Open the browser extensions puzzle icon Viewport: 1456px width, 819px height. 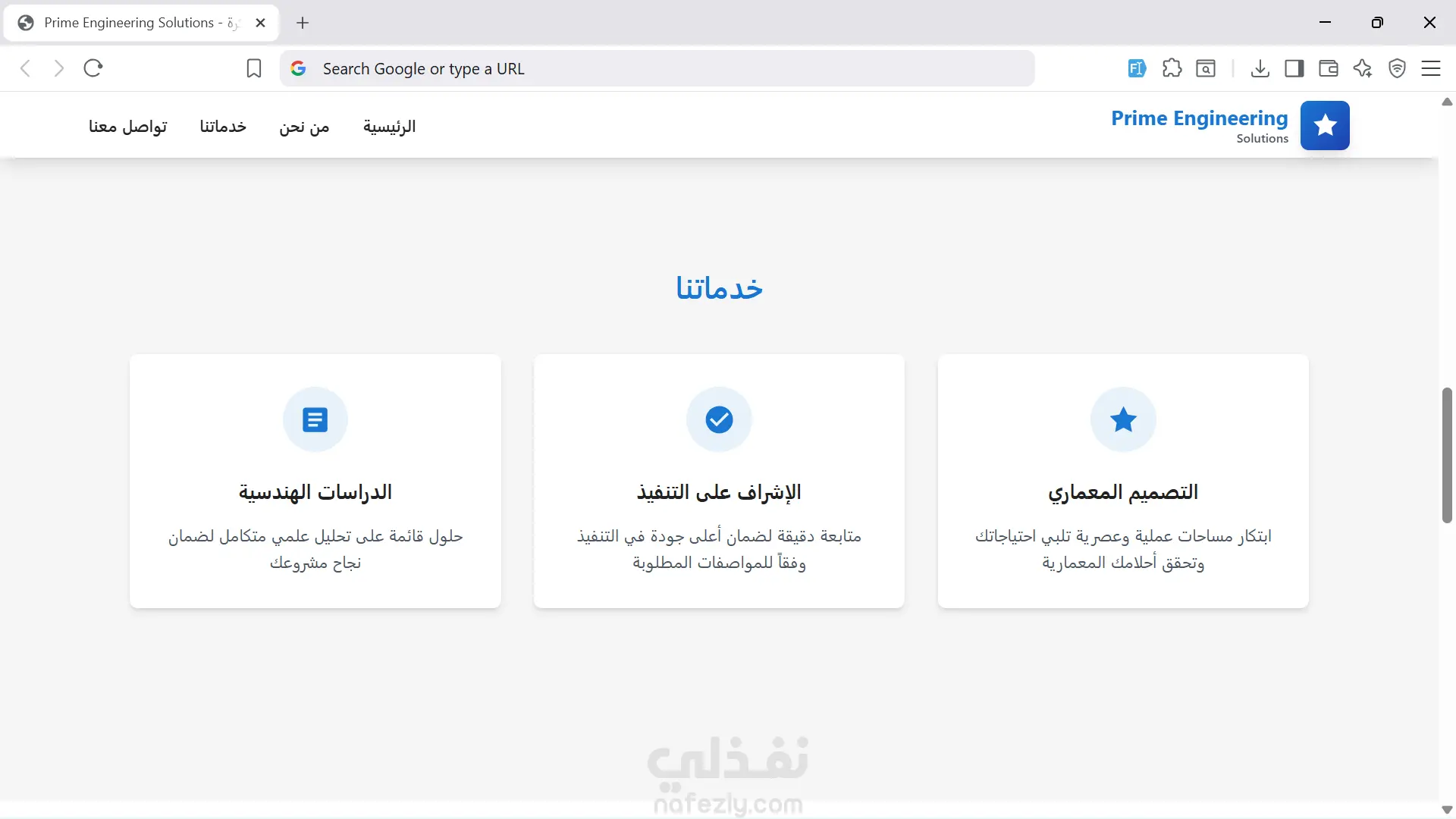tap(1172, 69)
